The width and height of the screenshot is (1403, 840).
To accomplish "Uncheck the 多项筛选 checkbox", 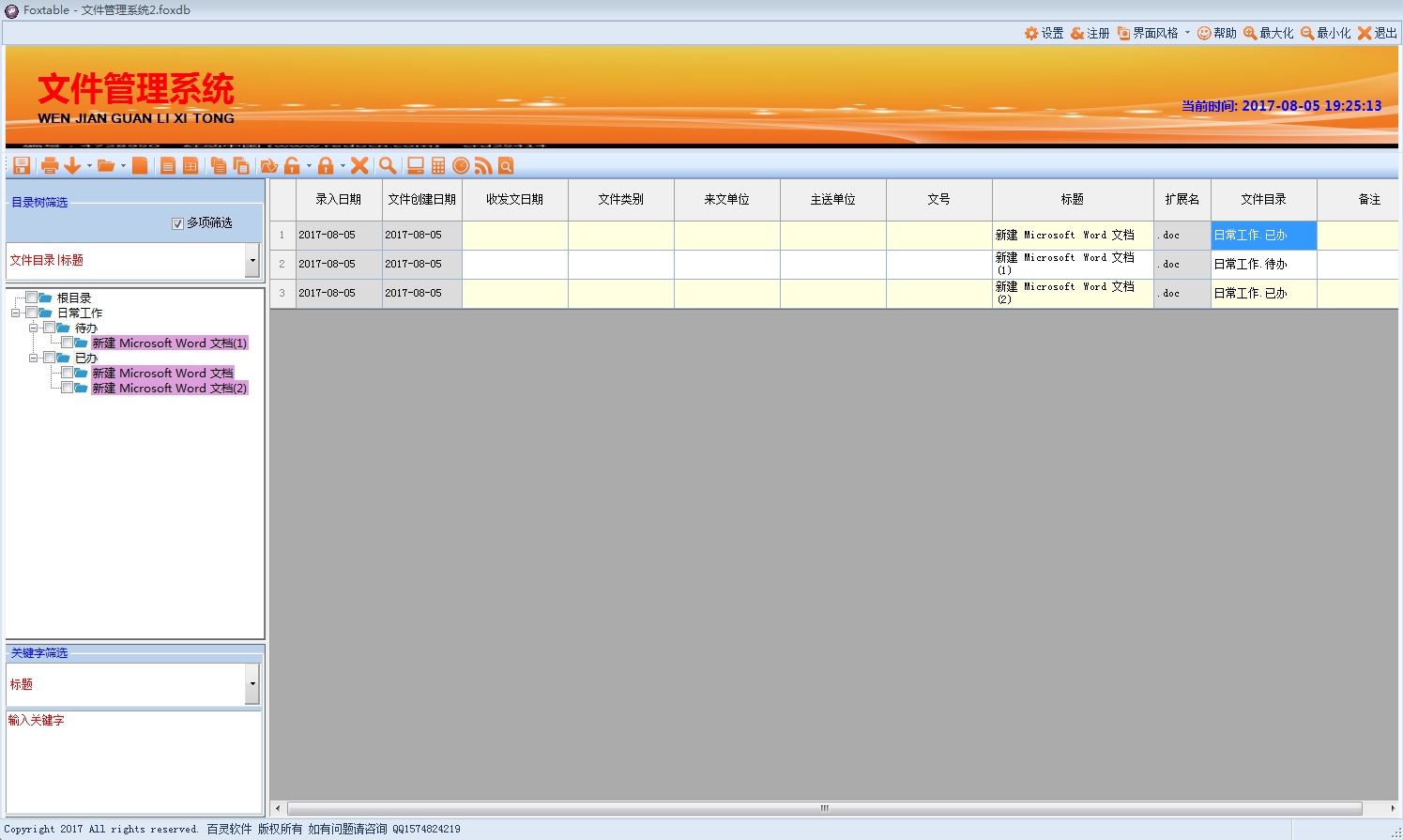I will (177, 223).
